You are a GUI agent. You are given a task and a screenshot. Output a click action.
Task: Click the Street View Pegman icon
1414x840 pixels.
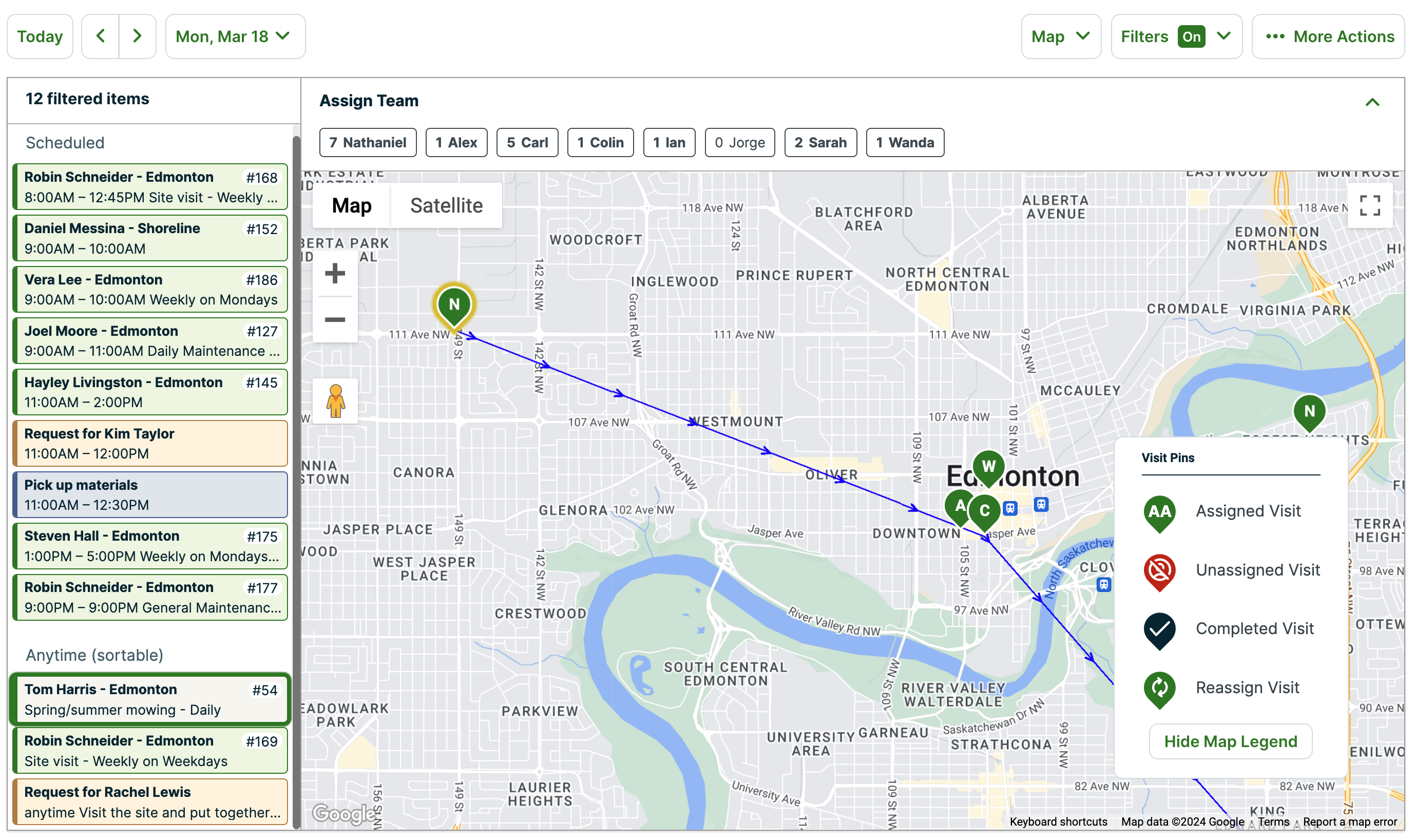(335, 401)
